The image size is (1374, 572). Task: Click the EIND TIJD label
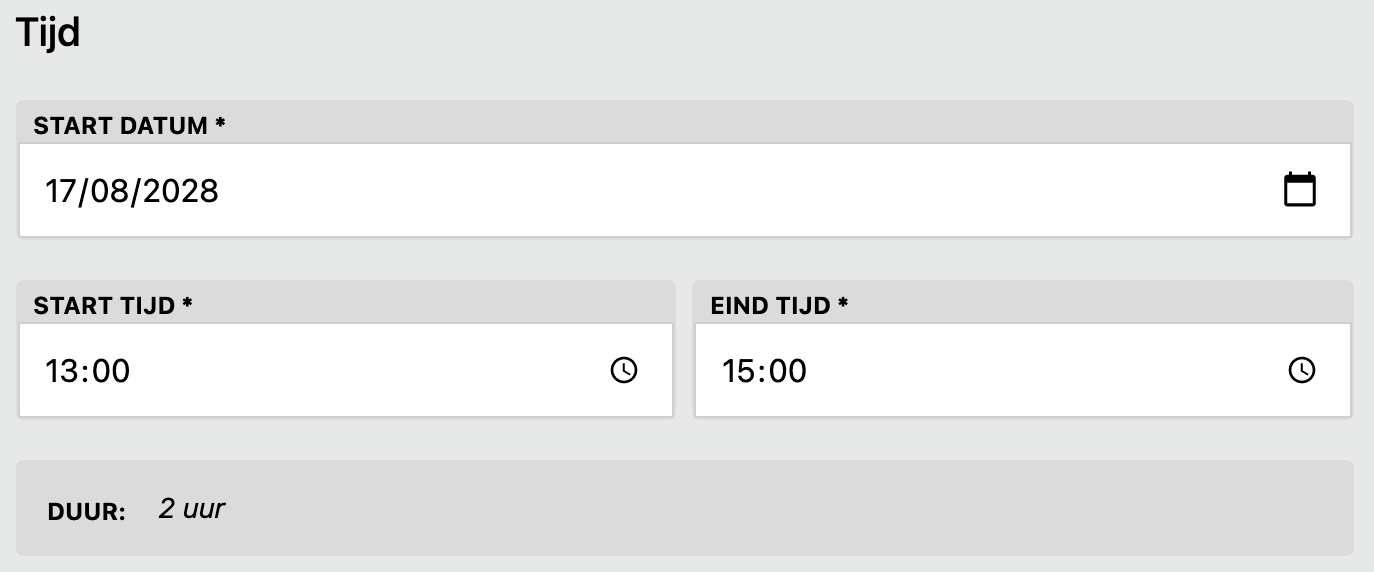pyautogui.click(x=779, y=306)
